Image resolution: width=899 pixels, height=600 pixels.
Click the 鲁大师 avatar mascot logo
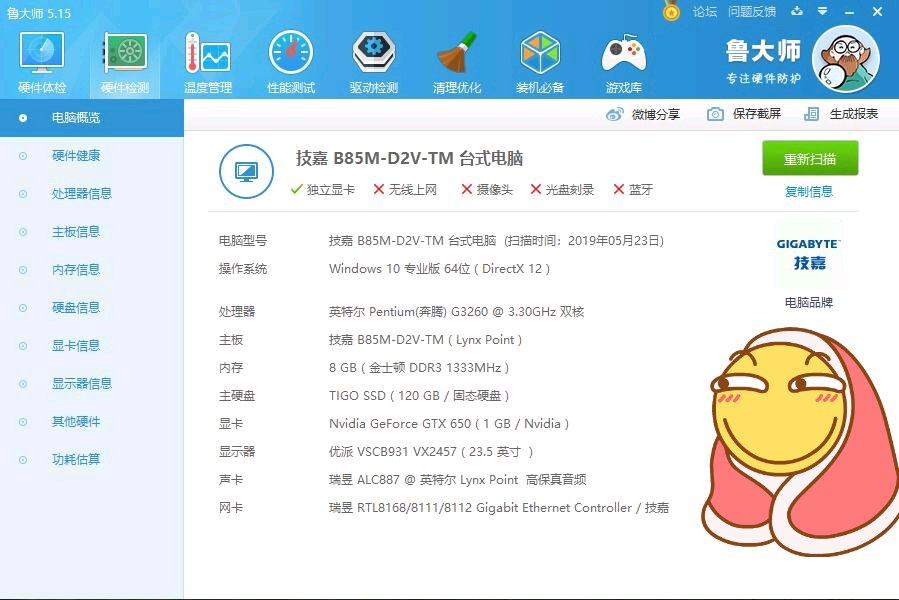tap(846, 59)
